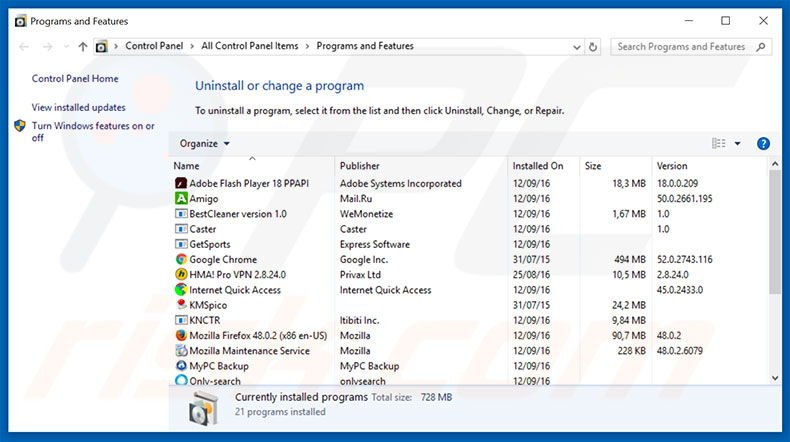Select the KMSpico program name
Viewport: 790px width, 442px height.
(x=208, y=305)
